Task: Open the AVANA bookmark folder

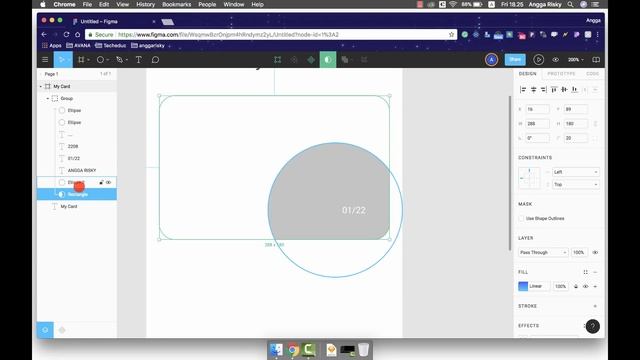Action: tap(78, 46)
